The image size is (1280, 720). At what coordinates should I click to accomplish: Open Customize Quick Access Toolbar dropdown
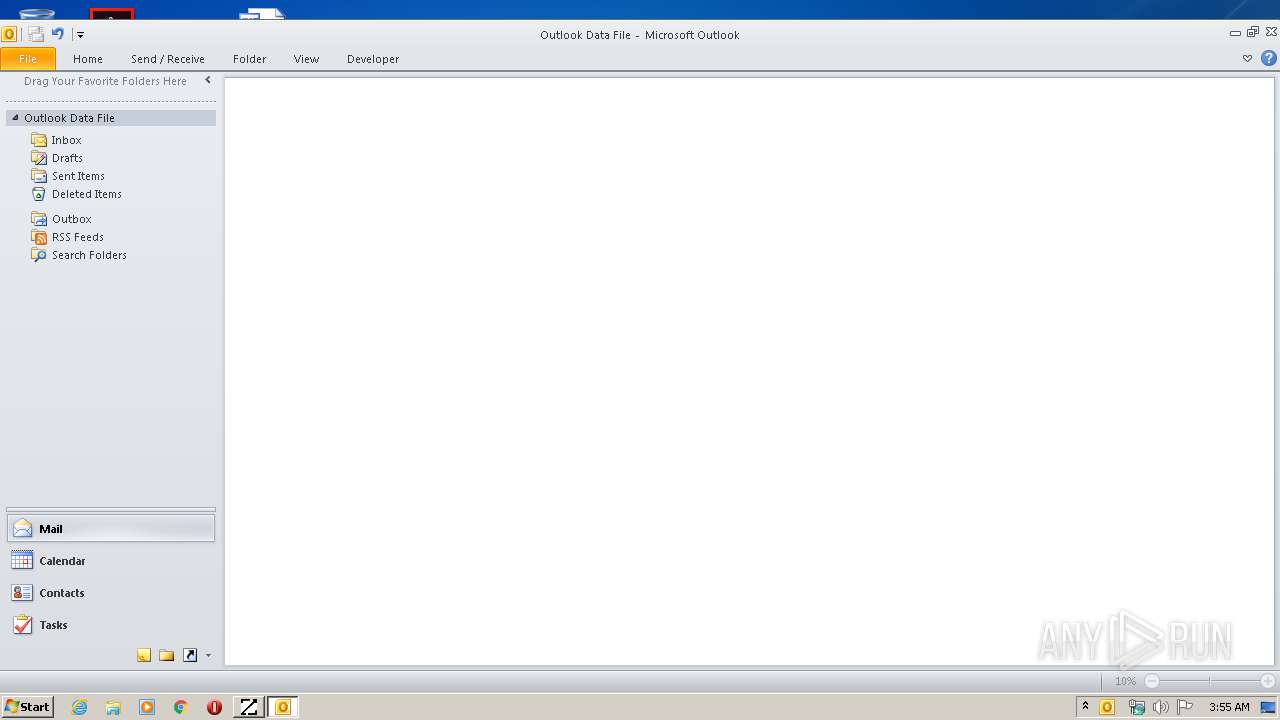point(80,35)
